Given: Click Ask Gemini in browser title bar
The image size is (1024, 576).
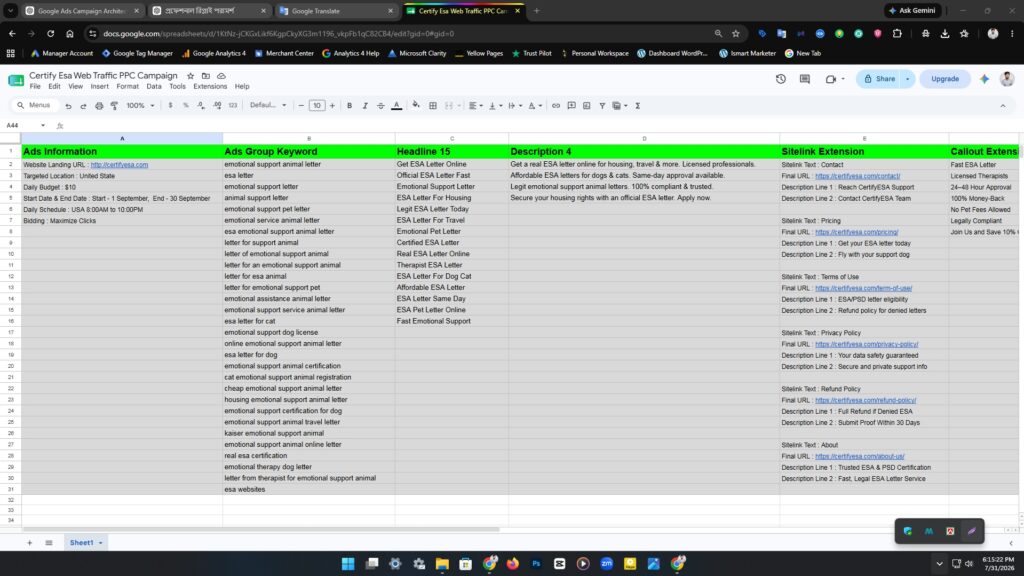Looking at the screenshot, I should click(x=912, y=10).
